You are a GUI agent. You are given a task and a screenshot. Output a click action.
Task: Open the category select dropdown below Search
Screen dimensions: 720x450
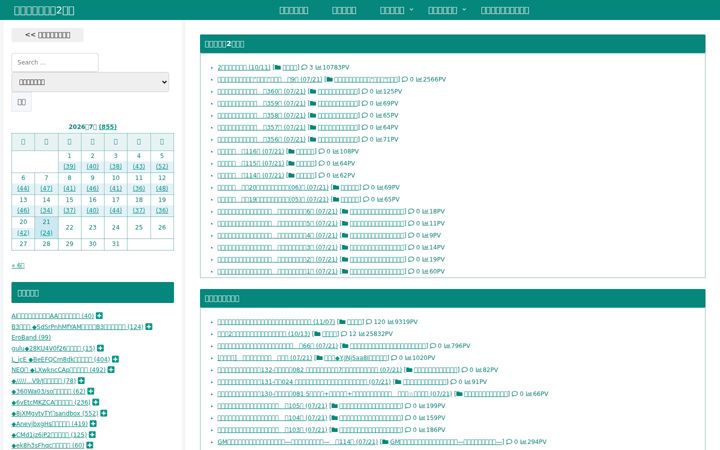90,82
